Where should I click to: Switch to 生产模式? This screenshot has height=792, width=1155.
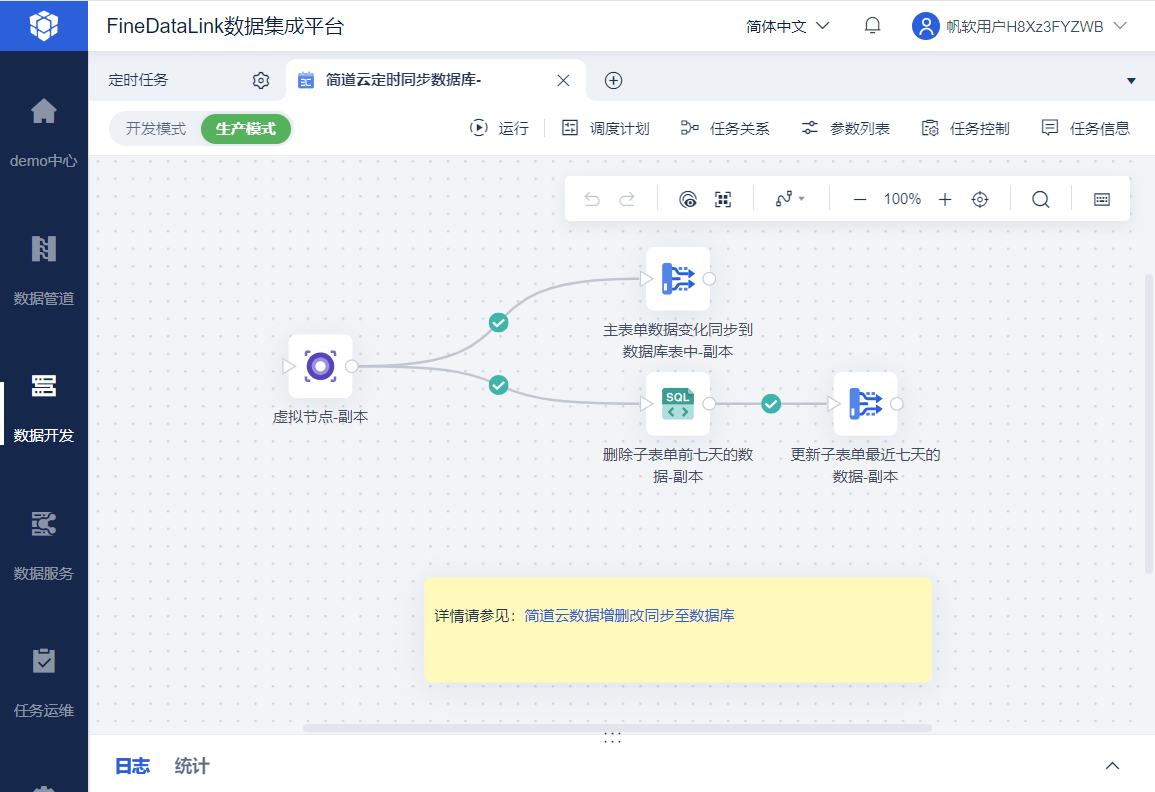(246, 129)
